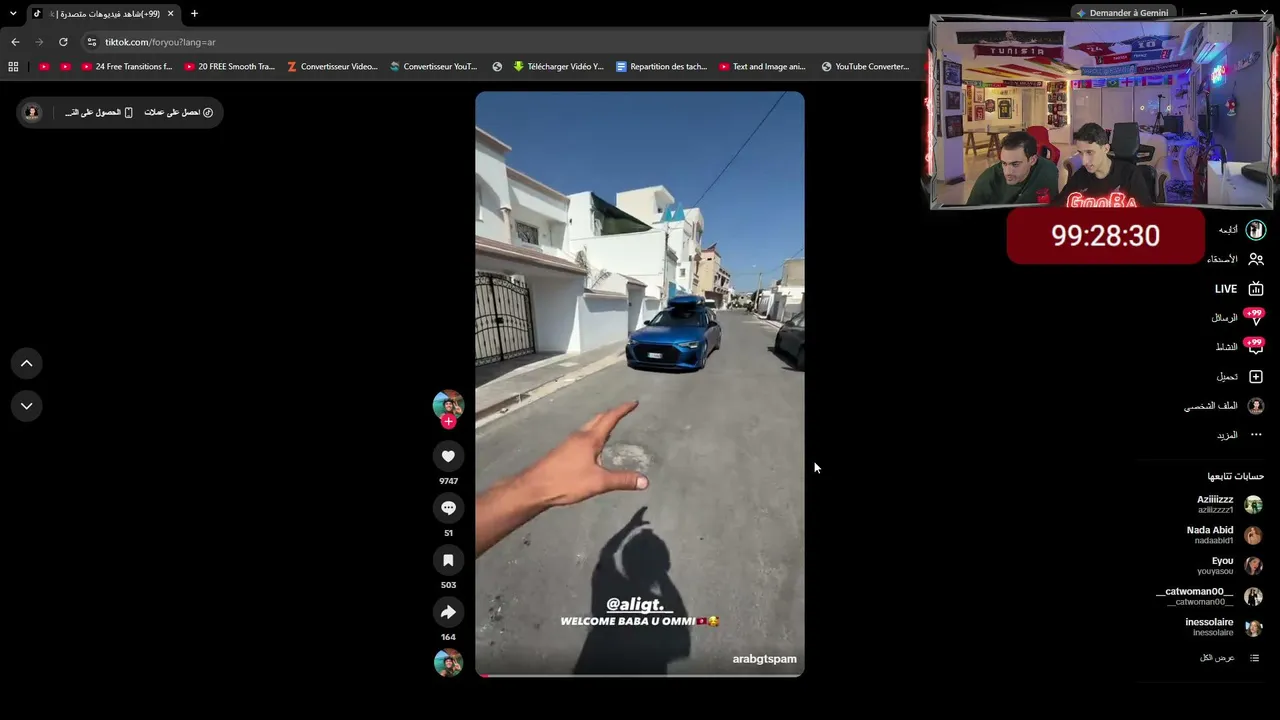1280x720 pixels.
Task: Open bookmark 'Convertisseur Video...'
Action: click(x=332, y=67)
